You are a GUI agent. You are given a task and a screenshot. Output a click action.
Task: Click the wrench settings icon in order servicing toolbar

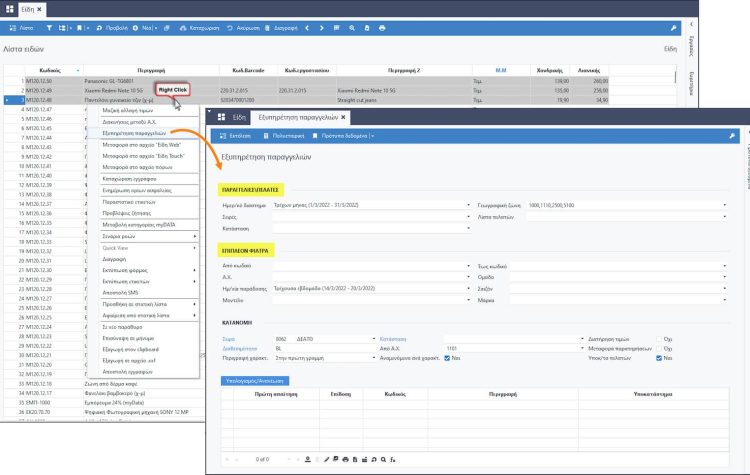731,135
